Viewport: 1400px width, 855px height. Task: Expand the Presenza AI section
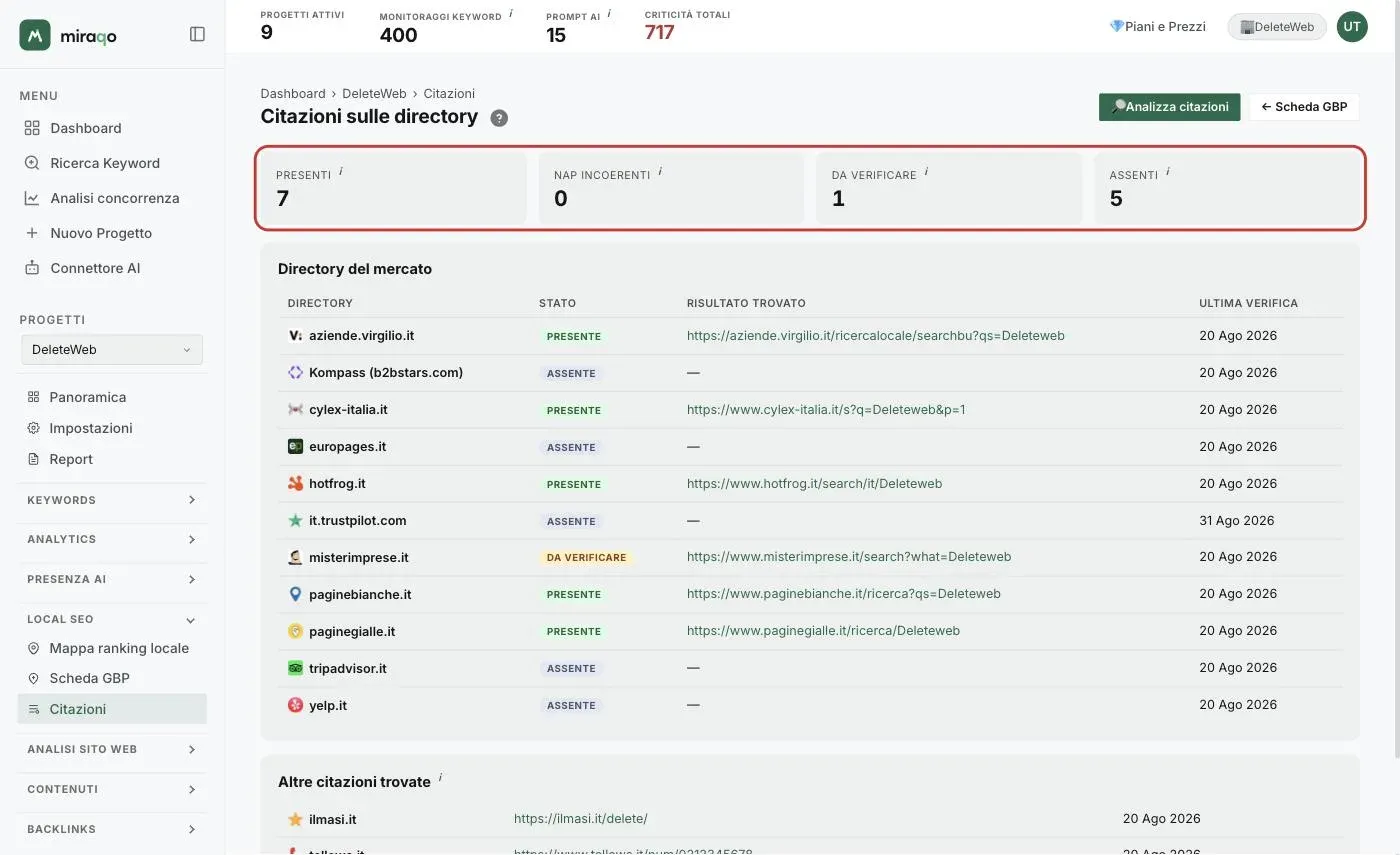click(x=112, y=579)
